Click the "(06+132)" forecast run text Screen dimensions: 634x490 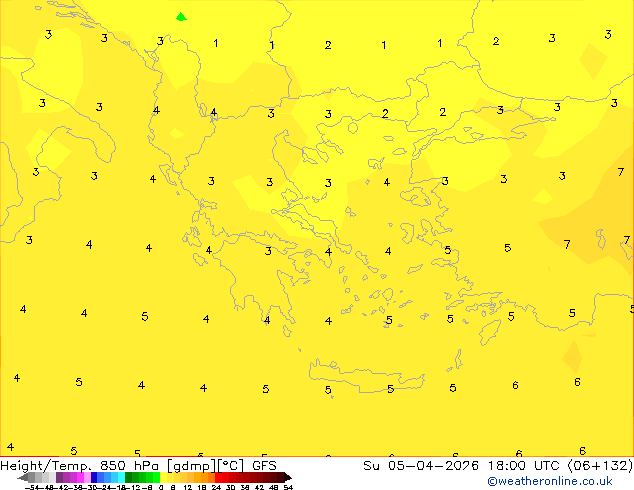coord(600,466)
